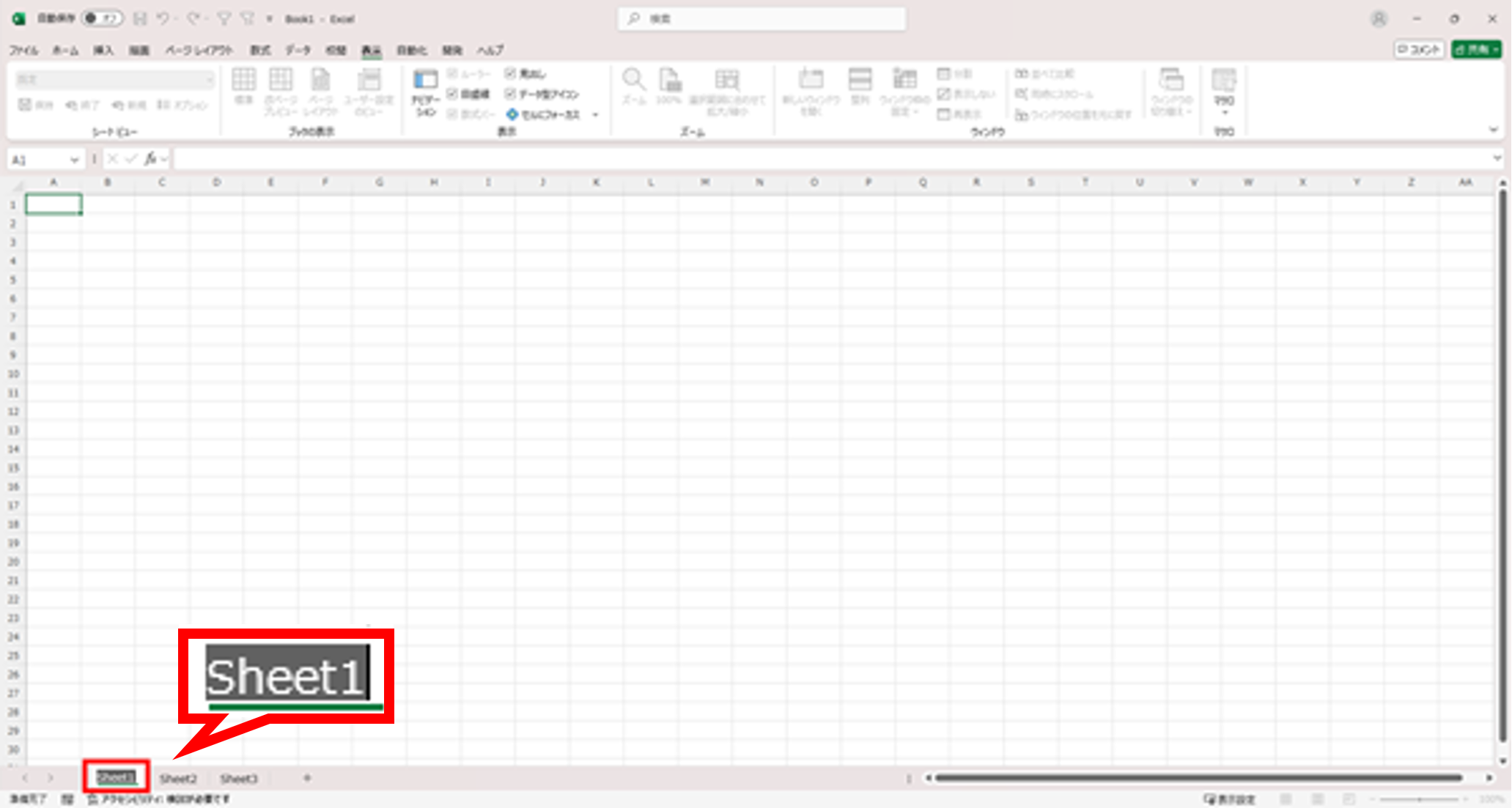This screenshot has height=808, width=1512.
Task: Toggle the AutoSave switch
Action: click(101, 18)
